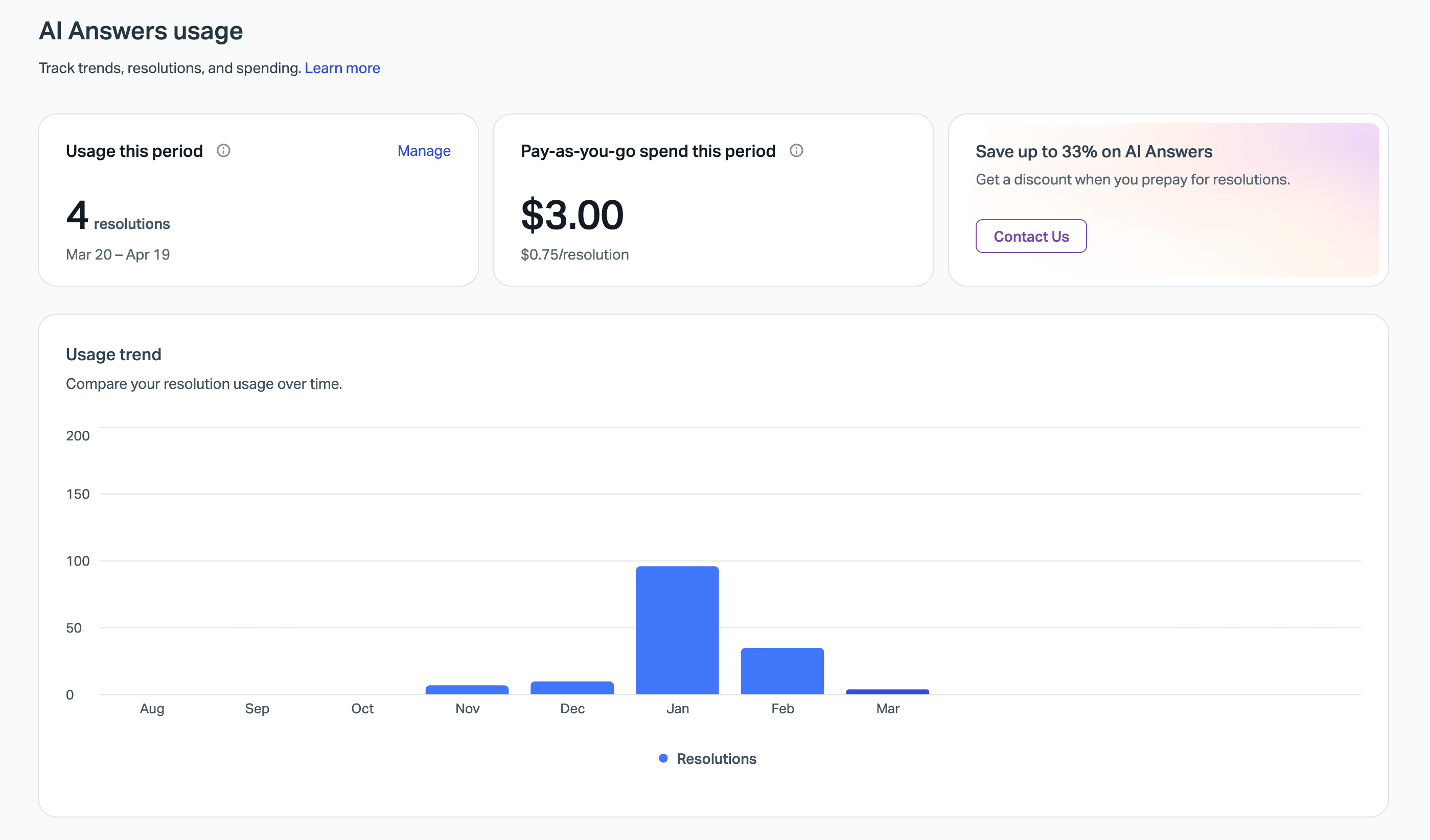The height and width of the screenshot is (840, 1430).
Task: Click the Mar axis label
Action: [888, 708]
